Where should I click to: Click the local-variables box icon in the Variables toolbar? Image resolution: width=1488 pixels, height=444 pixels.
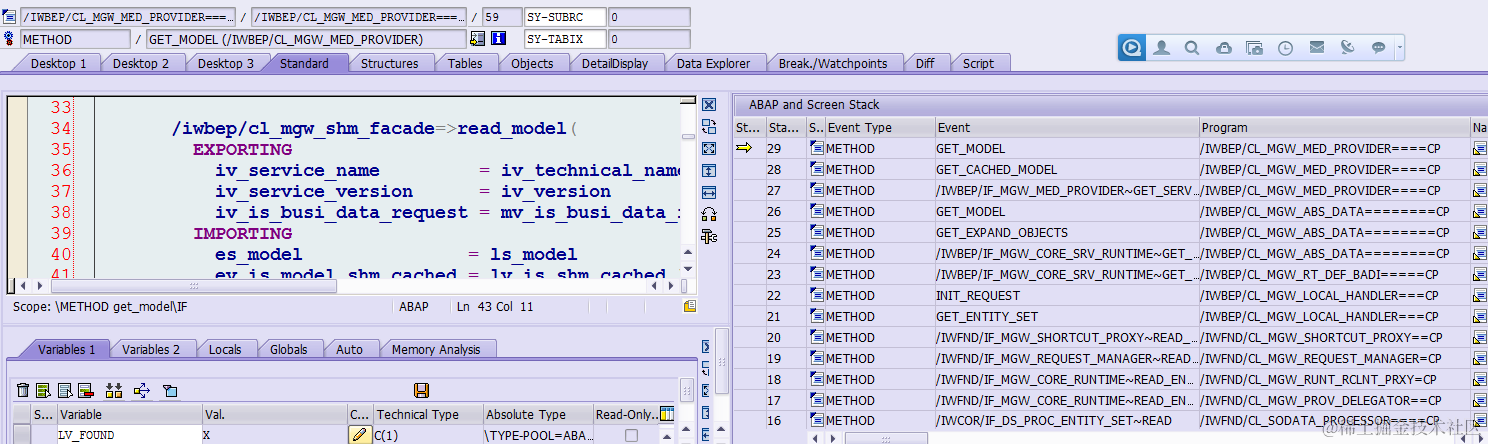[x=170, y=390]
